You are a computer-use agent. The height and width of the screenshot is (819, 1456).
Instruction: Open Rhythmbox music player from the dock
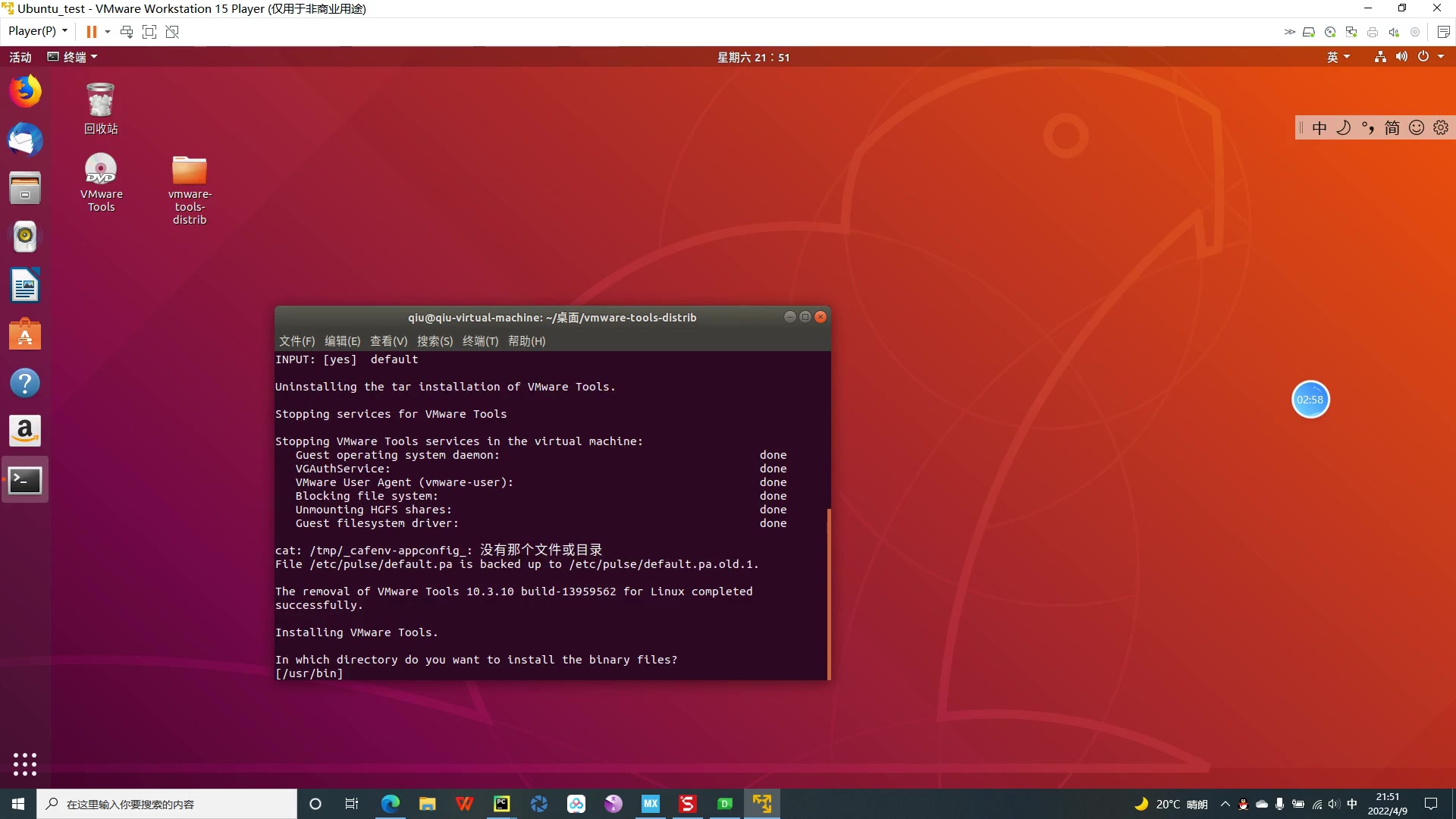[25, 237]
